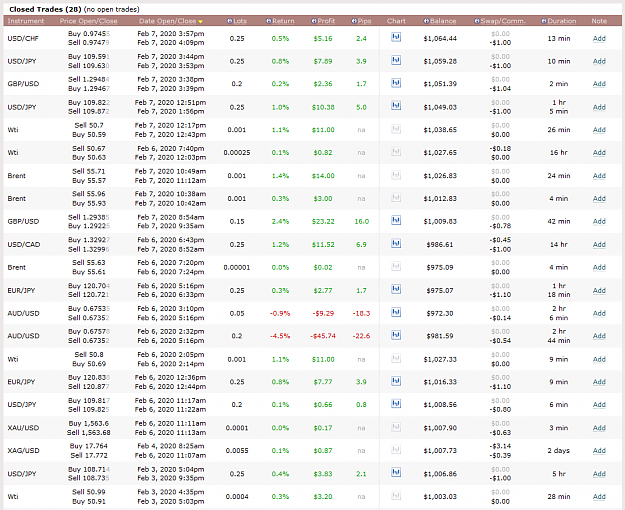Click info icon beside Pips column header

pyautogui.click(x=354, y=21)
